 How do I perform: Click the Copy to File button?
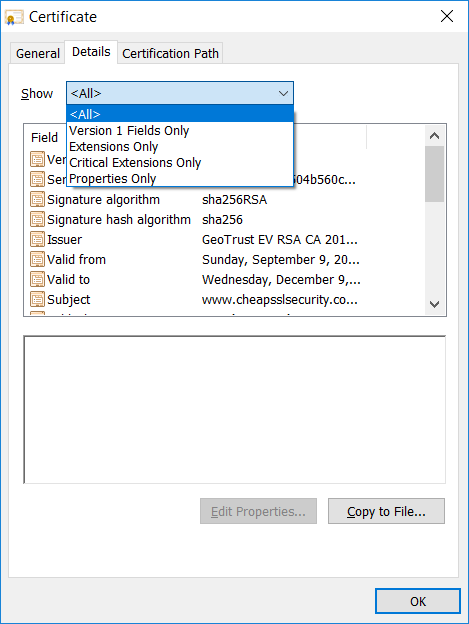(x=386, y=511)
